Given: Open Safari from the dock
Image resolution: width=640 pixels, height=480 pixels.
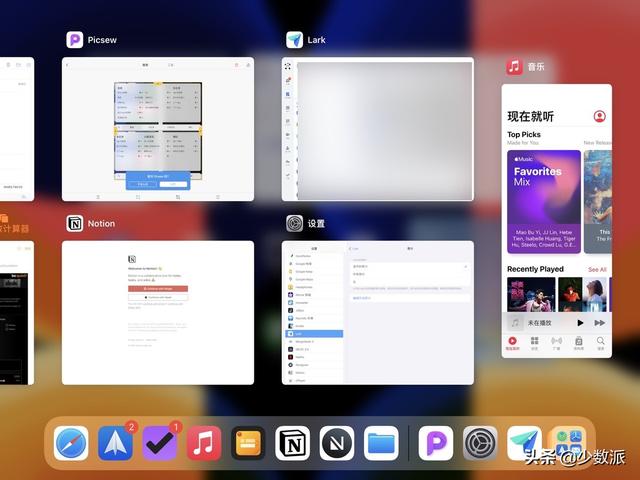Looking at the screenshot, I should pyautogui.click(x=71, y=443).
